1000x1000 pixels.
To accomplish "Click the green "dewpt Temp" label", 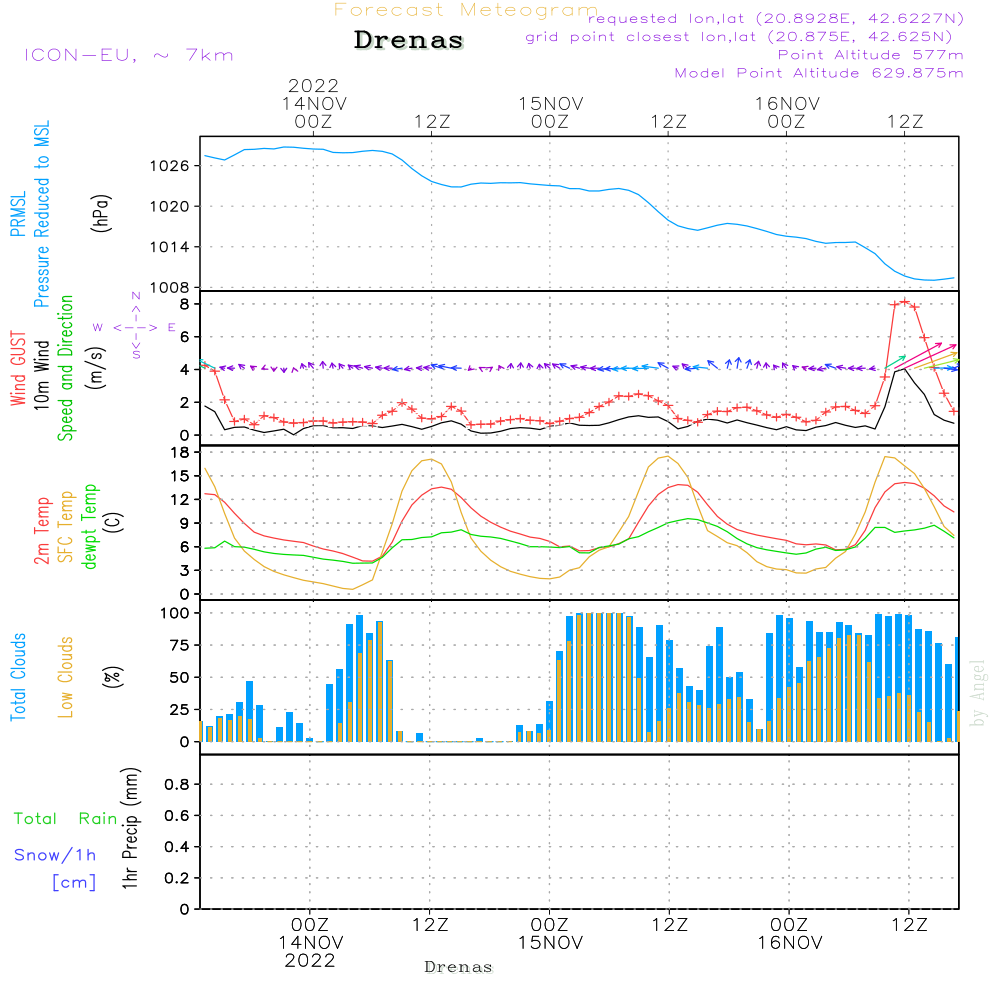I will [89, 526].
